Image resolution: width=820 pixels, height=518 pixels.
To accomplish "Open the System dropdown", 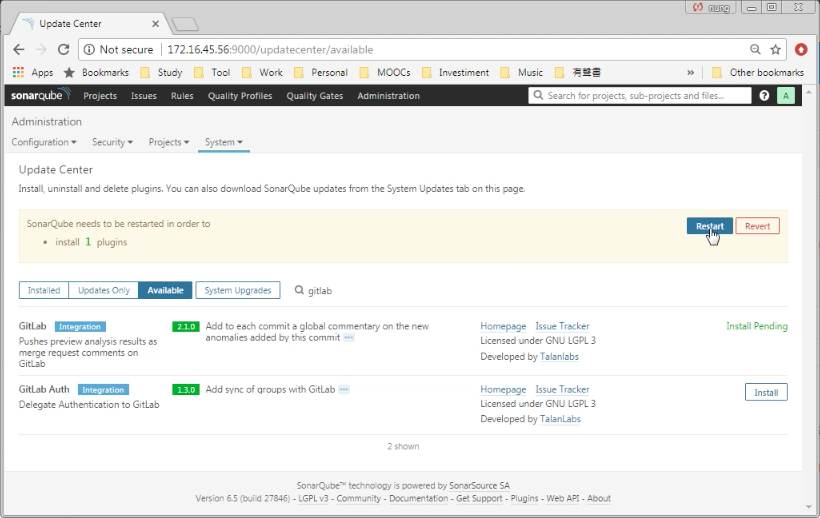I will click(x=224, y=142).
